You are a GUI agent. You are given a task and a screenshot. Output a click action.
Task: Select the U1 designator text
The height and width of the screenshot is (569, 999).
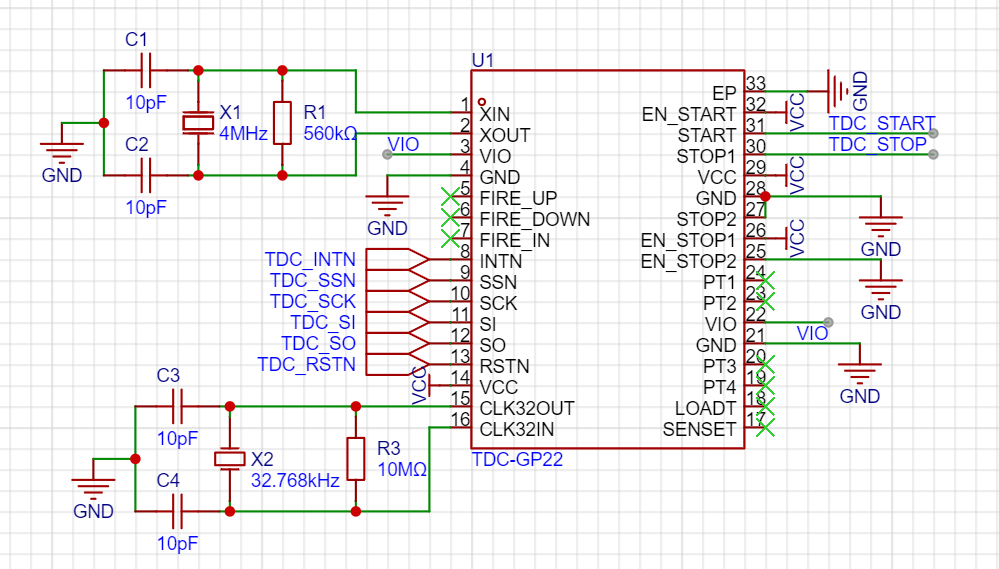pos(482,61)
